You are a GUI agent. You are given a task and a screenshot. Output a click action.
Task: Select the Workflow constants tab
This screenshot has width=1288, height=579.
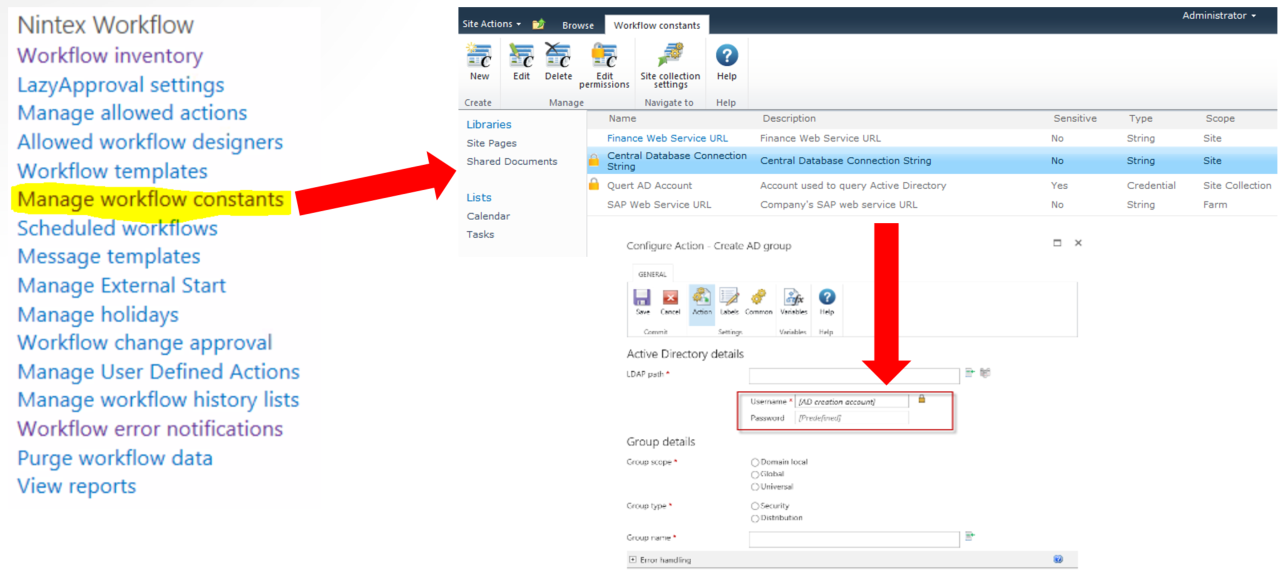(x=657, y=25)
